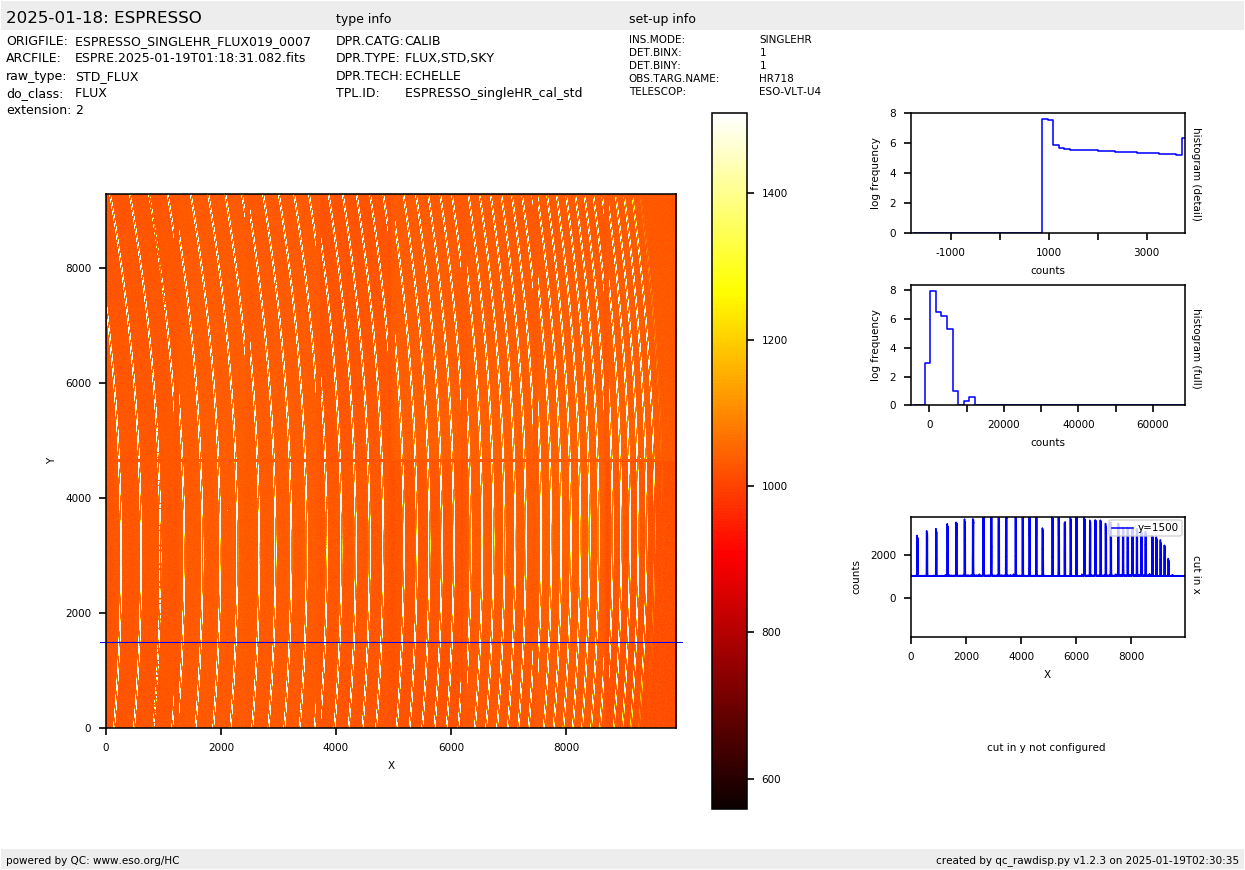Click the blue horizontal cut line across the image
Screen dimensions: 1245x870
(390, 642)
